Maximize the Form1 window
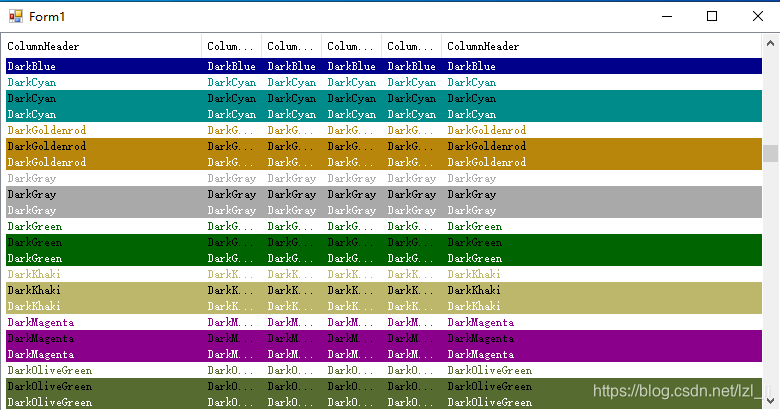780x410 pixels. tap(712, 16)
